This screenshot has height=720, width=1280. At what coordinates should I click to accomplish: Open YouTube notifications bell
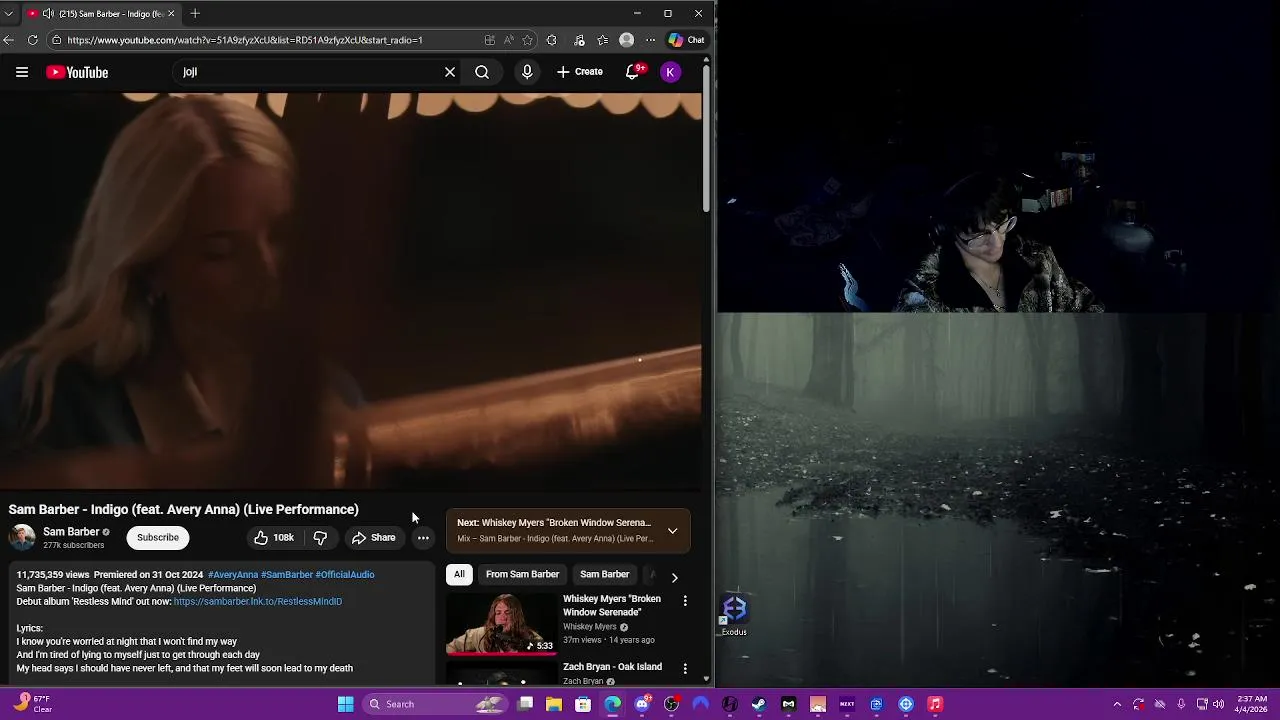click(632, 72)
